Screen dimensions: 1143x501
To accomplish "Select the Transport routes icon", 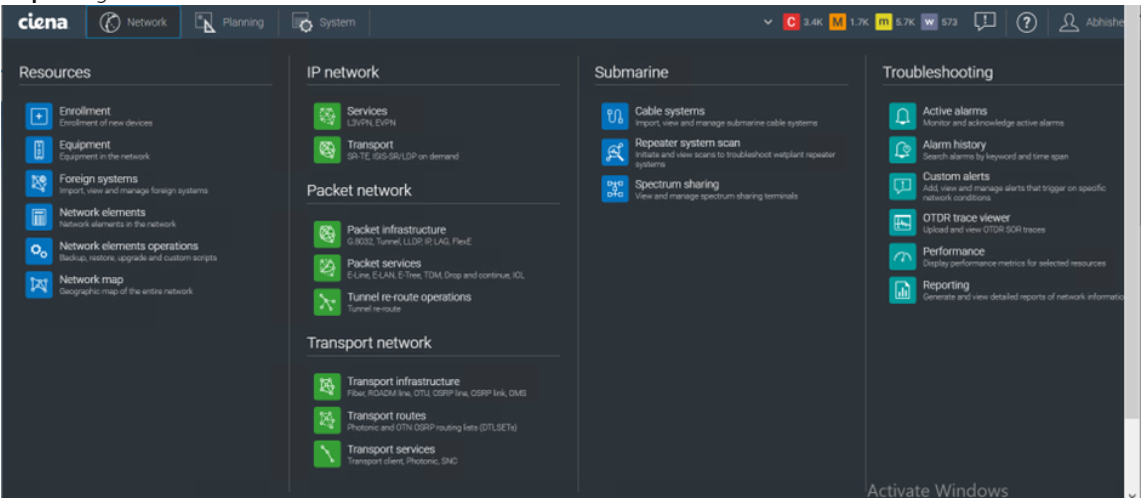I will pos(327,420).
